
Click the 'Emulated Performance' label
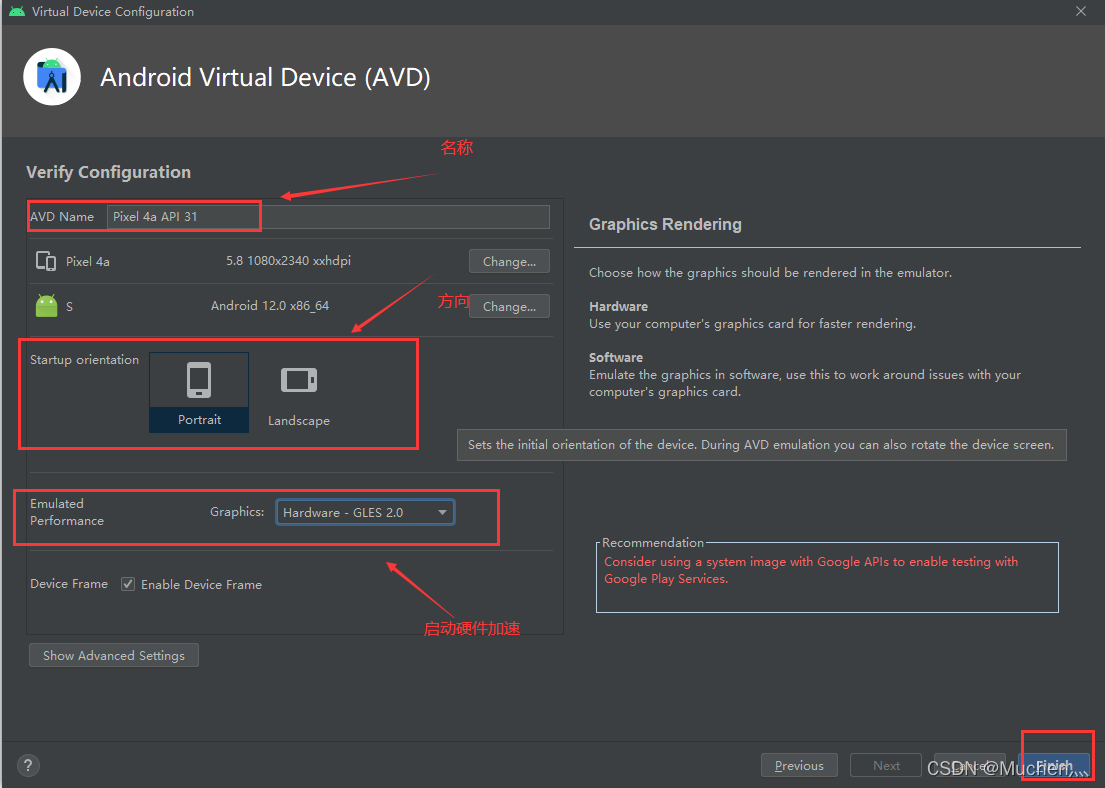(67, 512)
